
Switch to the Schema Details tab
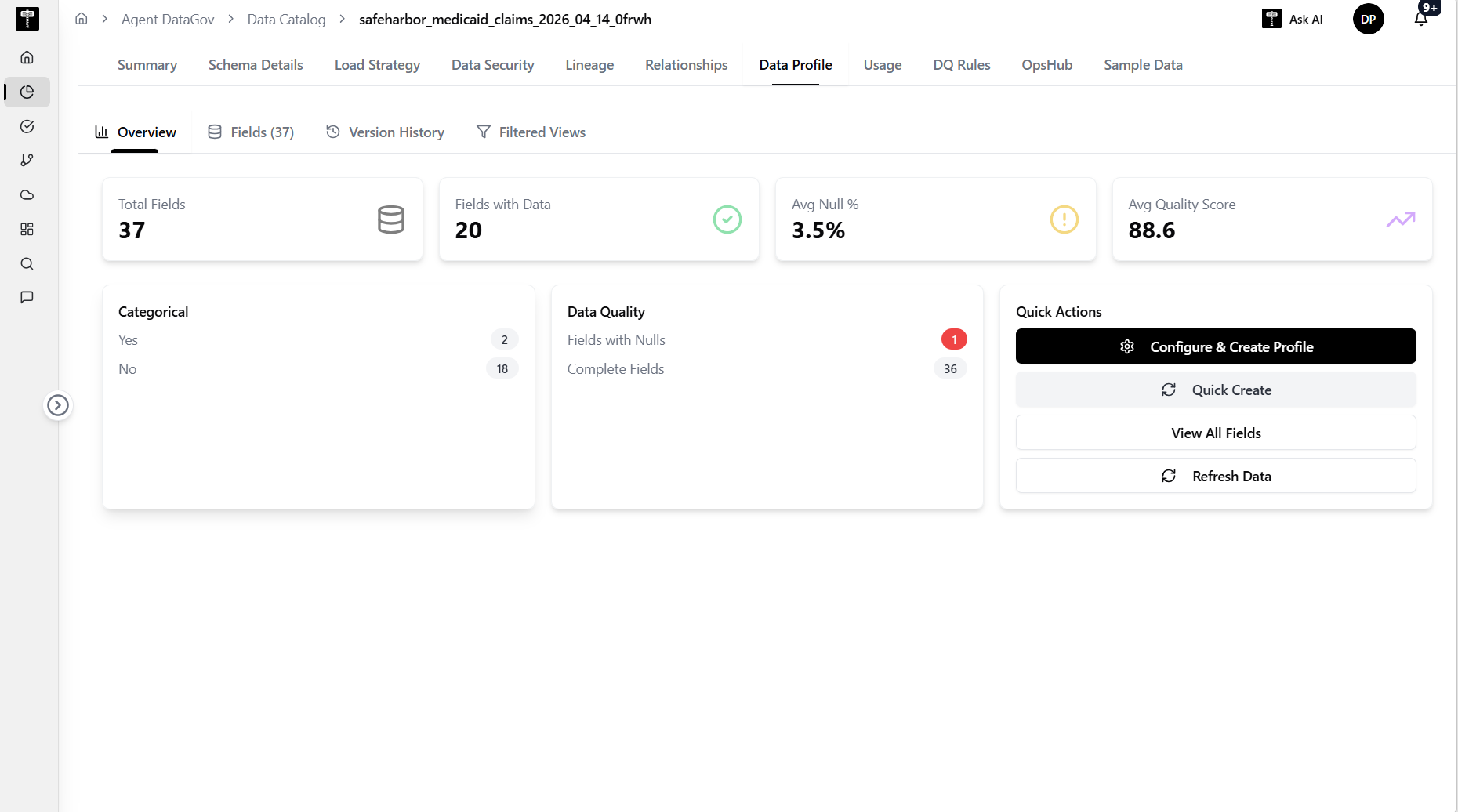click(x=256, y=65)
